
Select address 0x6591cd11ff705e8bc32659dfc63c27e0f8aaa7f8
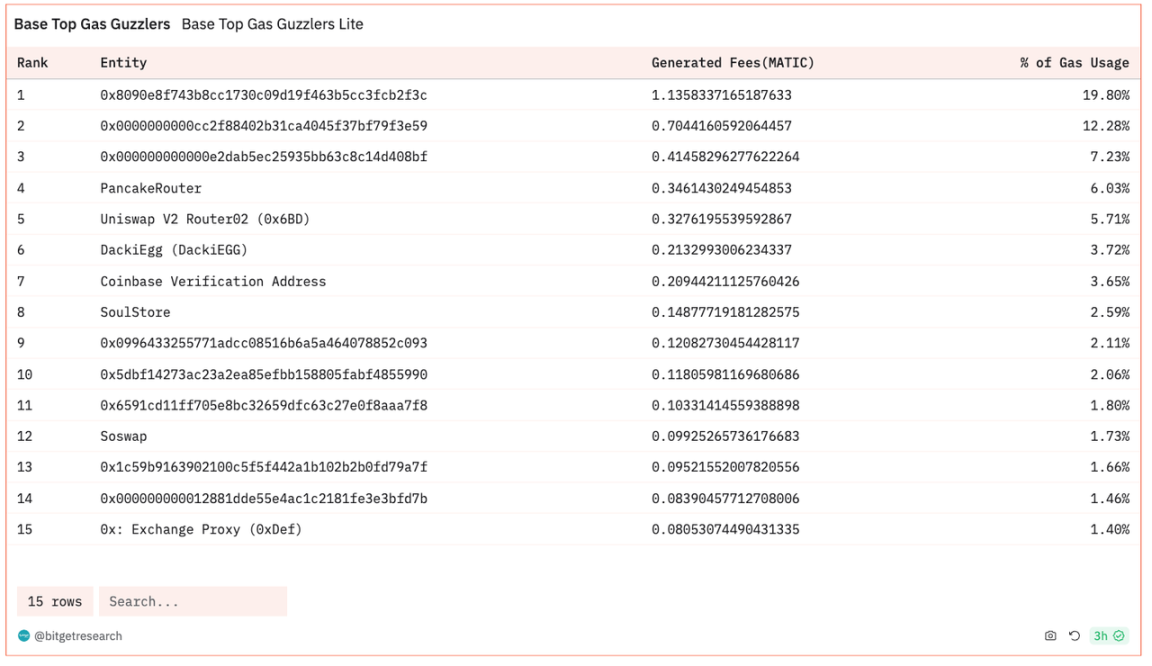point(264,406)
